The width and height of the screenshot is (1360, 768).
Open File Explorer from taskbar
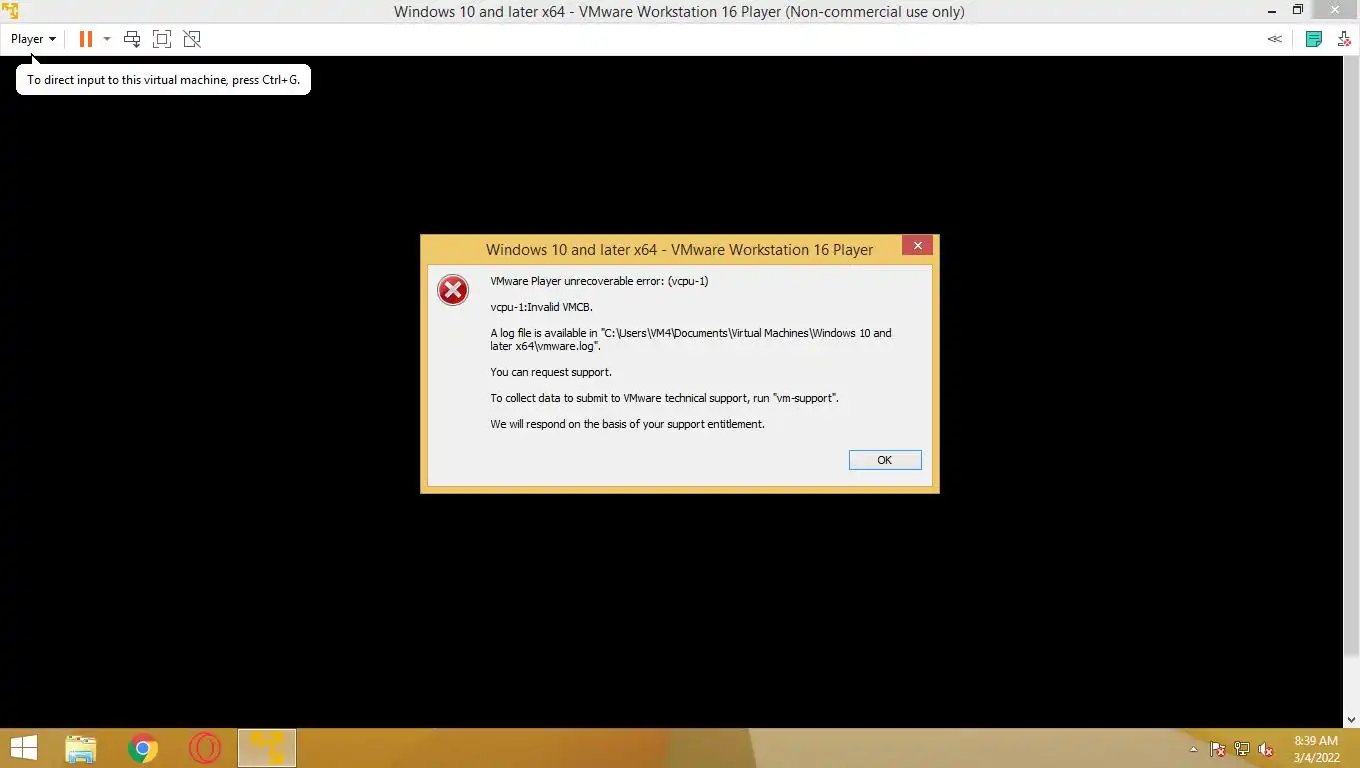[x=81, y=748]
